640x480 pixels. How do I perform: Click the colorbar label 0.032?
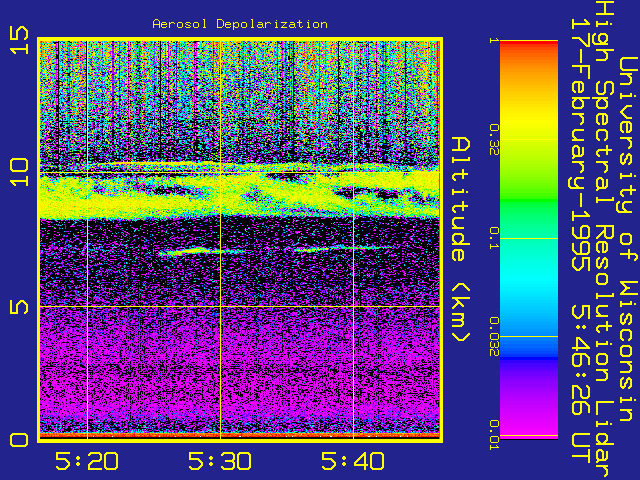(x=494, y=336)
